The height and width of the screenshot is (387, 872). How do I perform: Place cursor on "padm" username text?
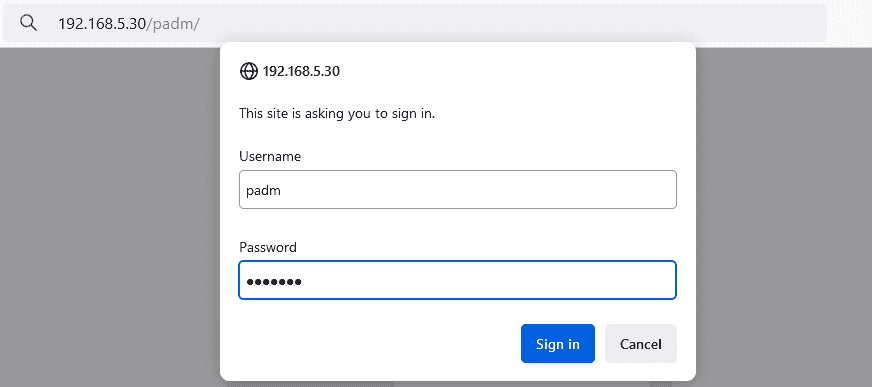(263, 191)
